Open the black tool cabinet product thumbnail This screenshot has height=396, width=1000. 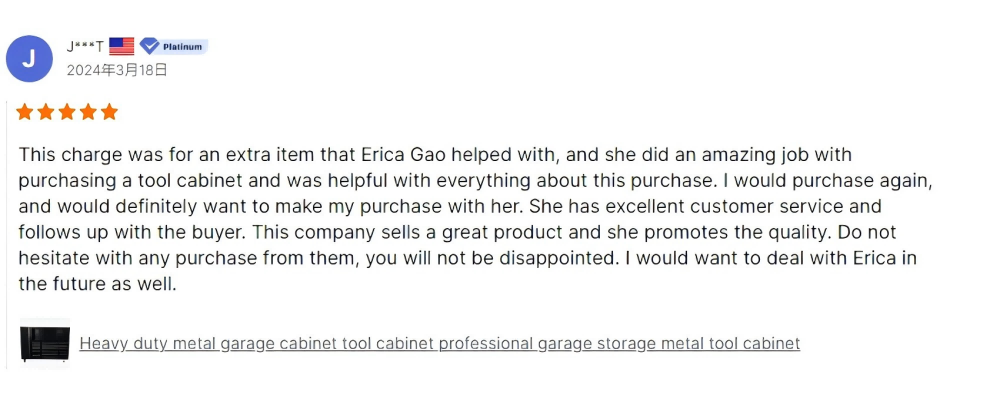coord(45,343)
